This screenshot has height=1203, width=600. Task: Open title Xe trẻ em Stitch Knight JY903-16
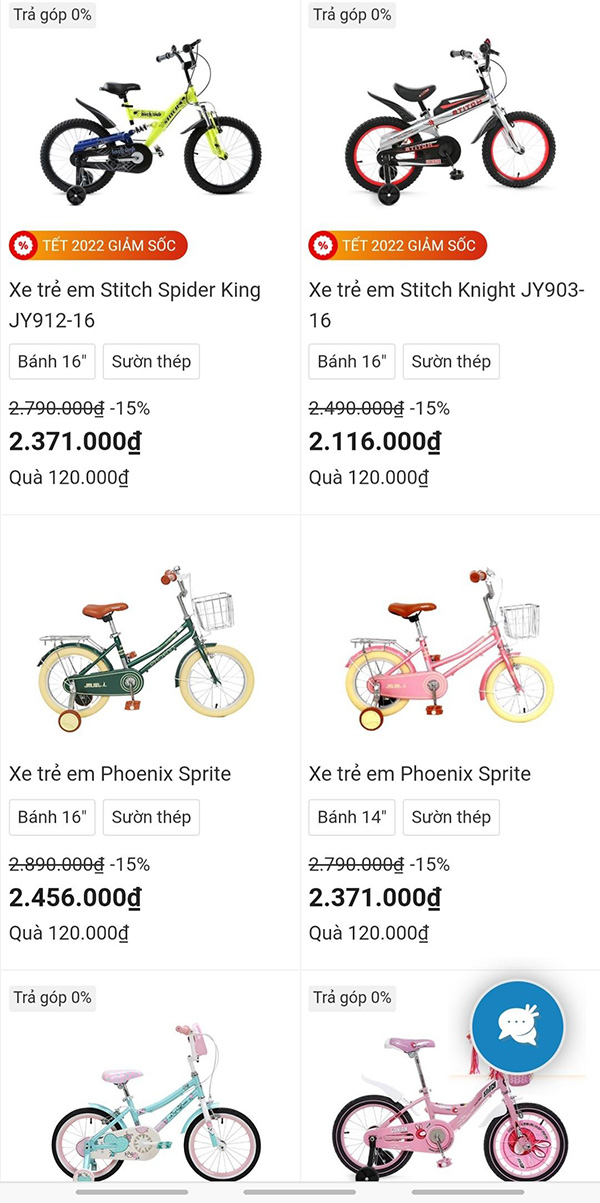click(435, 305)
